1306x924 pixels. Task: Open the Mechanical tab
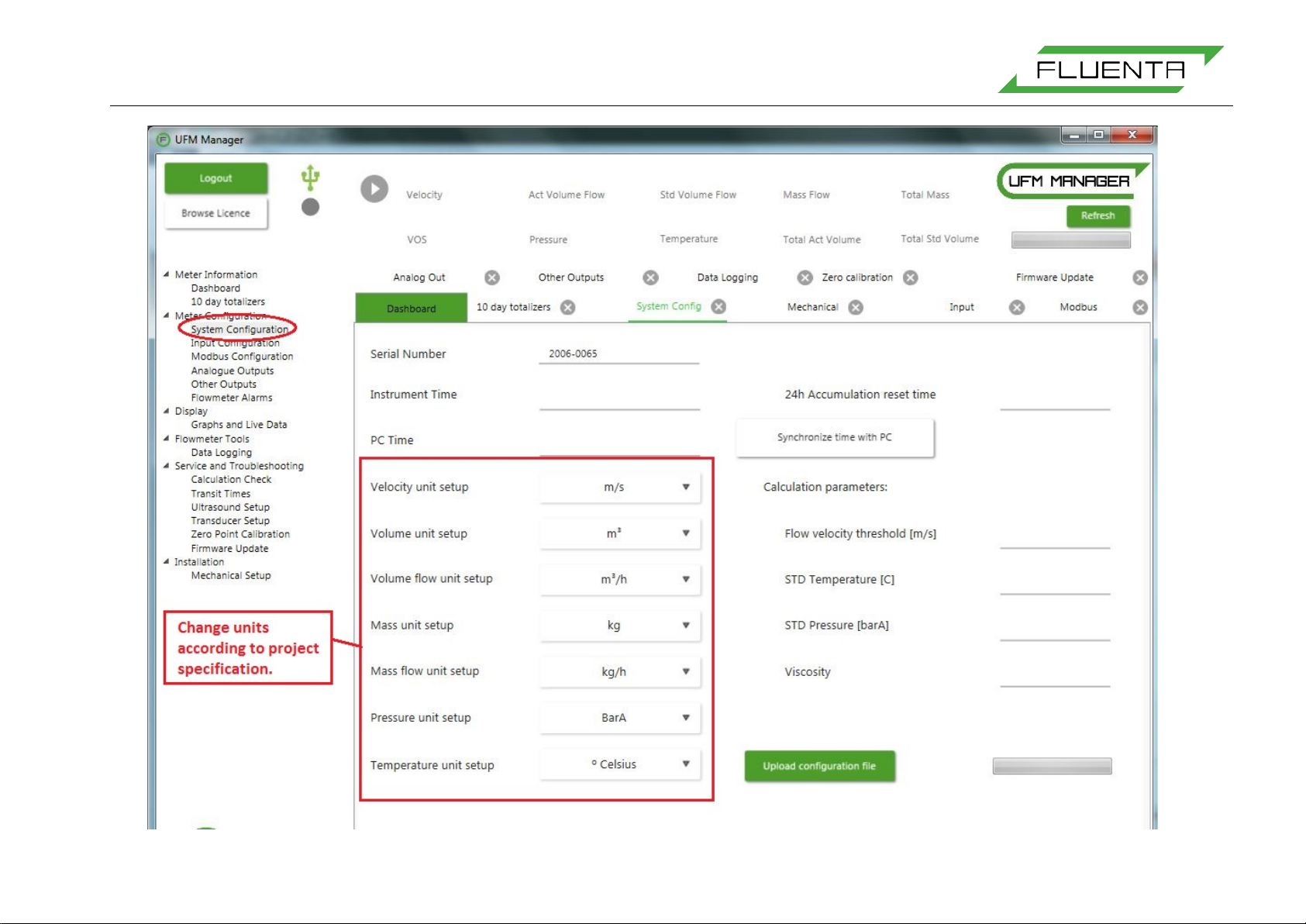click(812, 308)
